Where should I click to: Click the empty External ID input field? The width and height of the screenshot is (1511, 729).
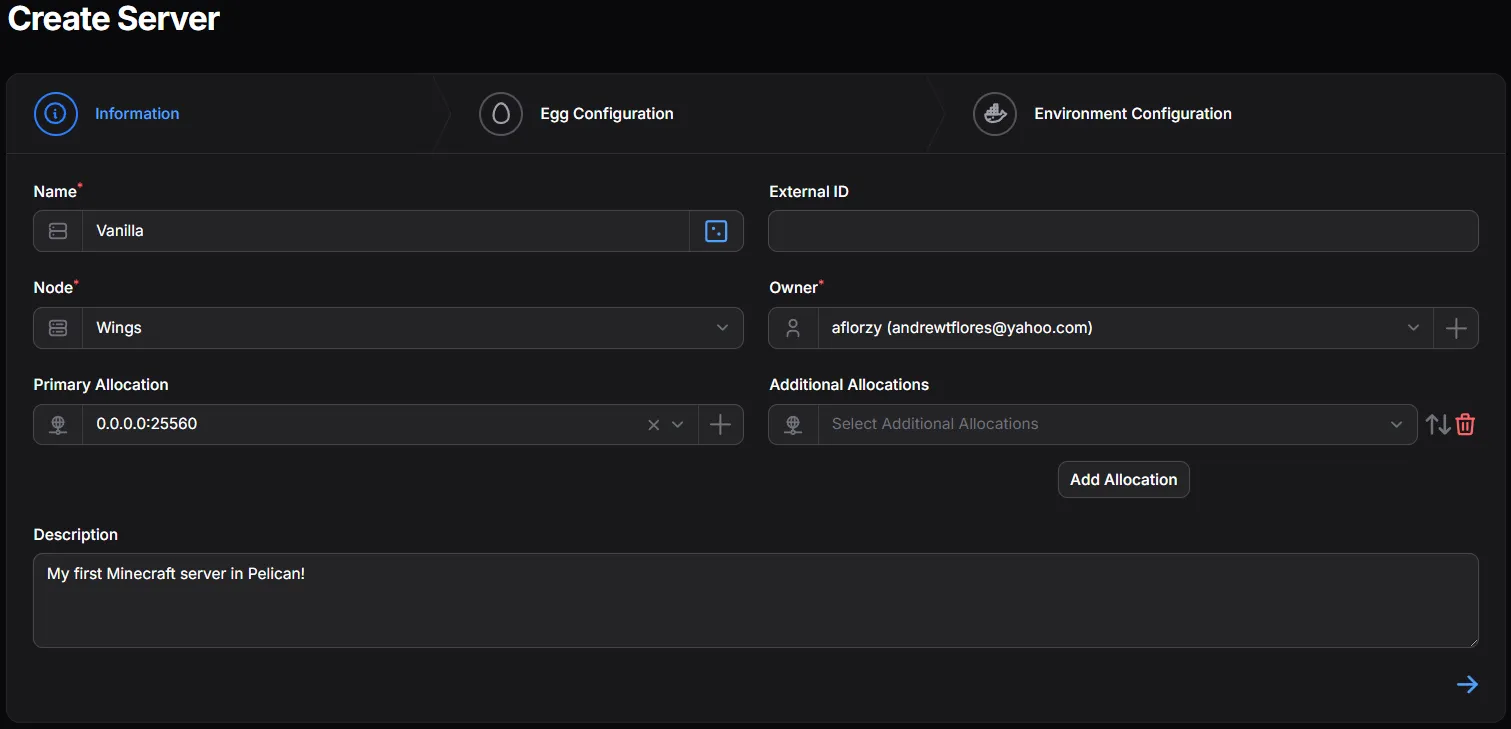(1123, 231)
